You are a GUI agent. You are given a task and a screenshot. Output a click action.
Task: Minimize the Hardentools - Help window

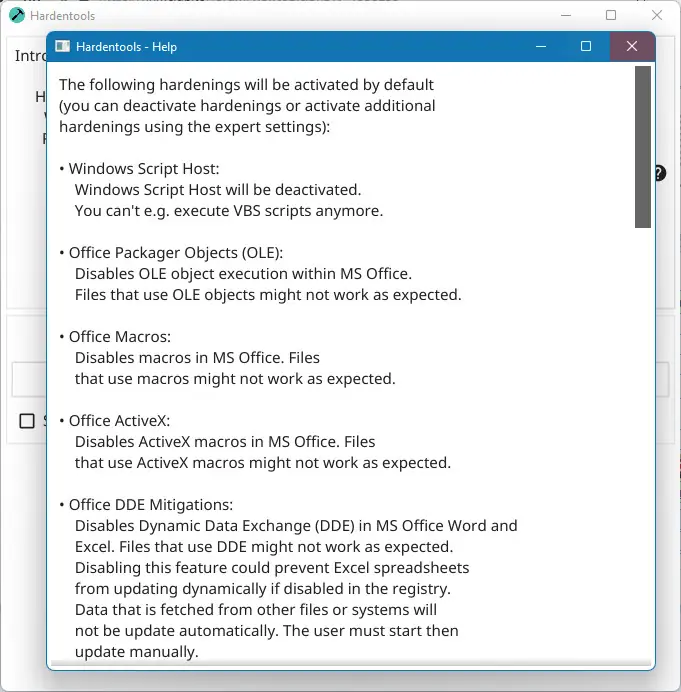click(541, 47)
